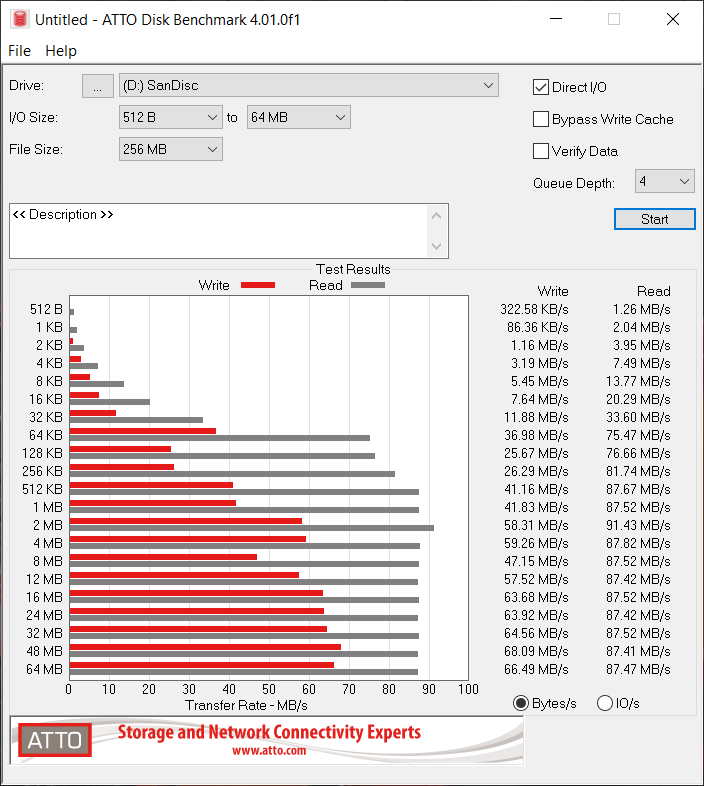Click the 47.15 MB/s write value
Viewport: 704px width, 786px height.
[536, 561]
